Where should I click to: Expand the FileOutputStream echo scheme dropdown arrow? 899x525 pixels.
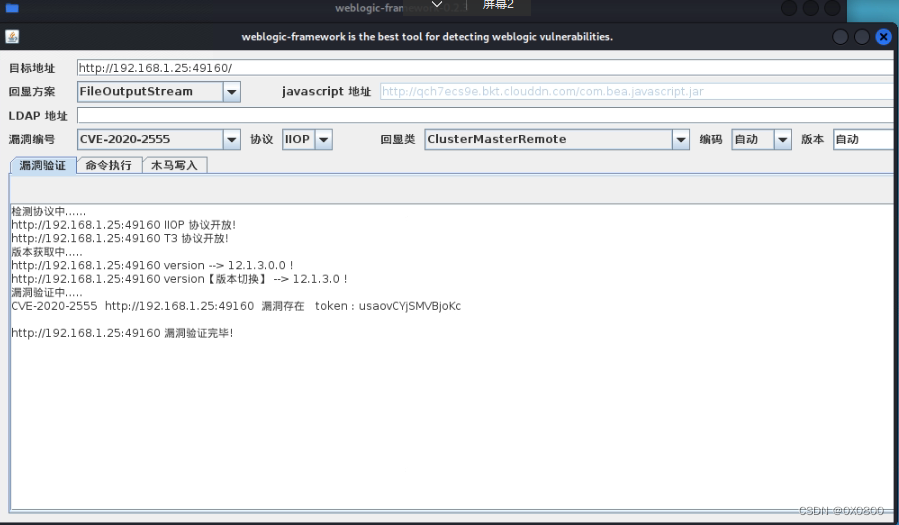(x=232, y=92)
